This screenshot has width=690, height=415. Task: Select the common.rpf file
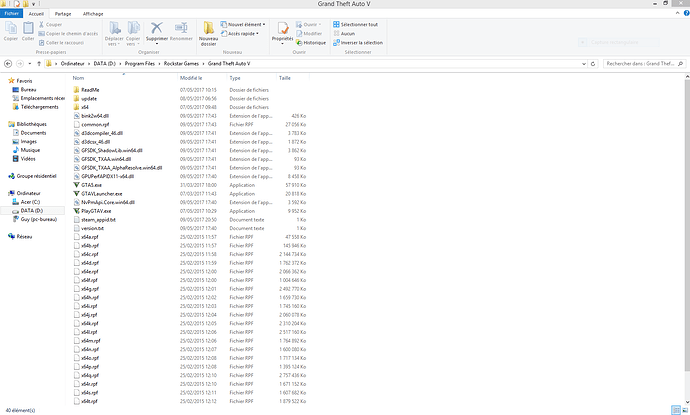pyautogui.click(x=95, y=125)
